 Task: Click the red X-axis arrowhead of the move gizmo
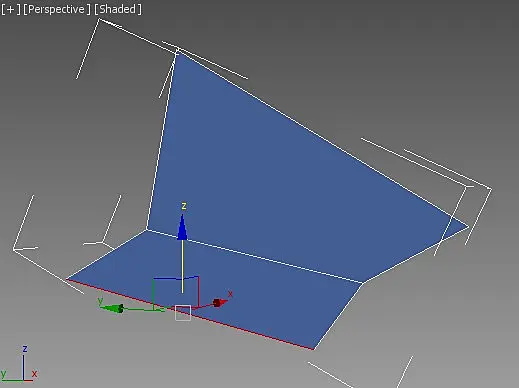(x=219, y=302)
